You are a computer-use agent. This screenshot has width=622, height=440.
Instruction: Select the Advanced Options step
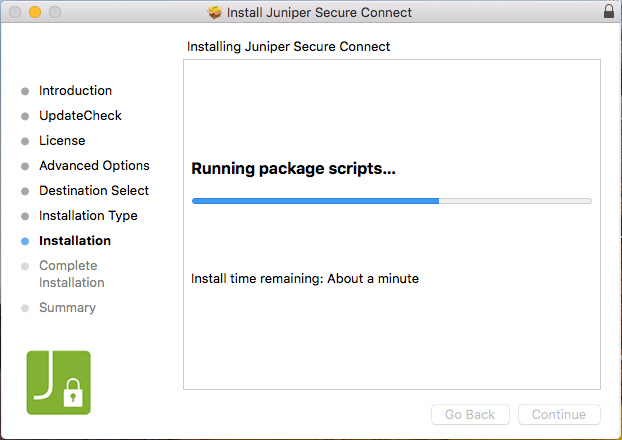[x=94, y=166]
